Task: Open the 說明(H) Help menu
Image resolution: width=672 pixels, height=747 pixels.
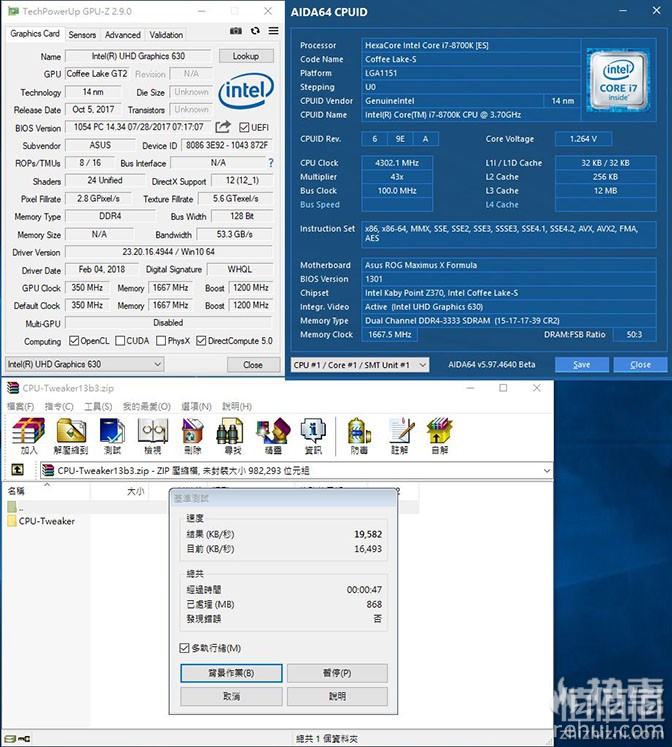Action: click(x=237, y=406)
